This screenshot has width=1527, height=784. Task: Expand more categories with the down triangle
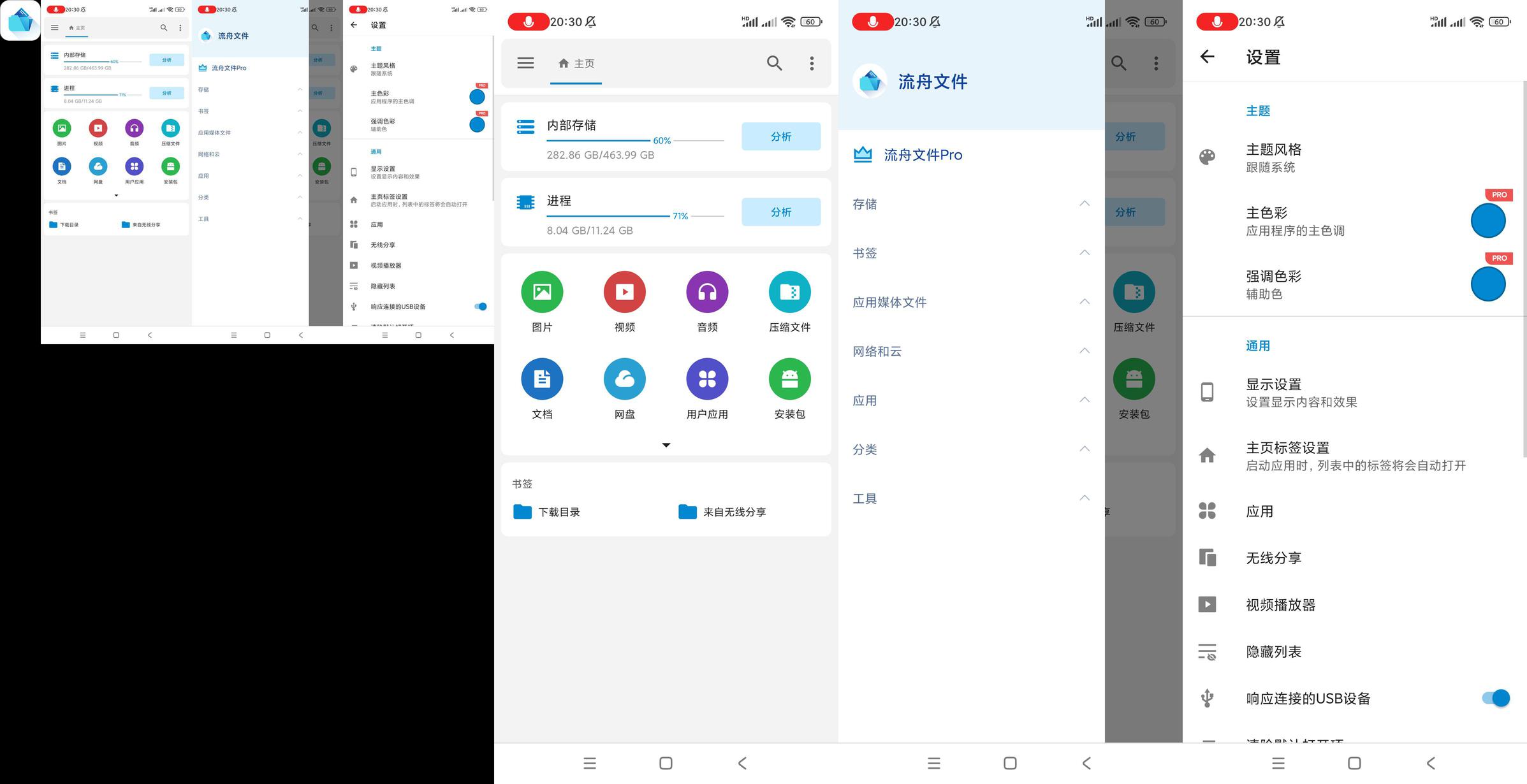click(666, 445)
